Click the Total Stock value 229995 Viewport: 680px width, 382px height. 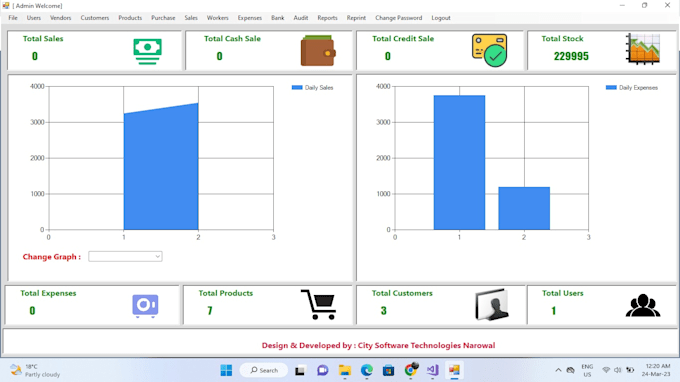coord(571,56)
